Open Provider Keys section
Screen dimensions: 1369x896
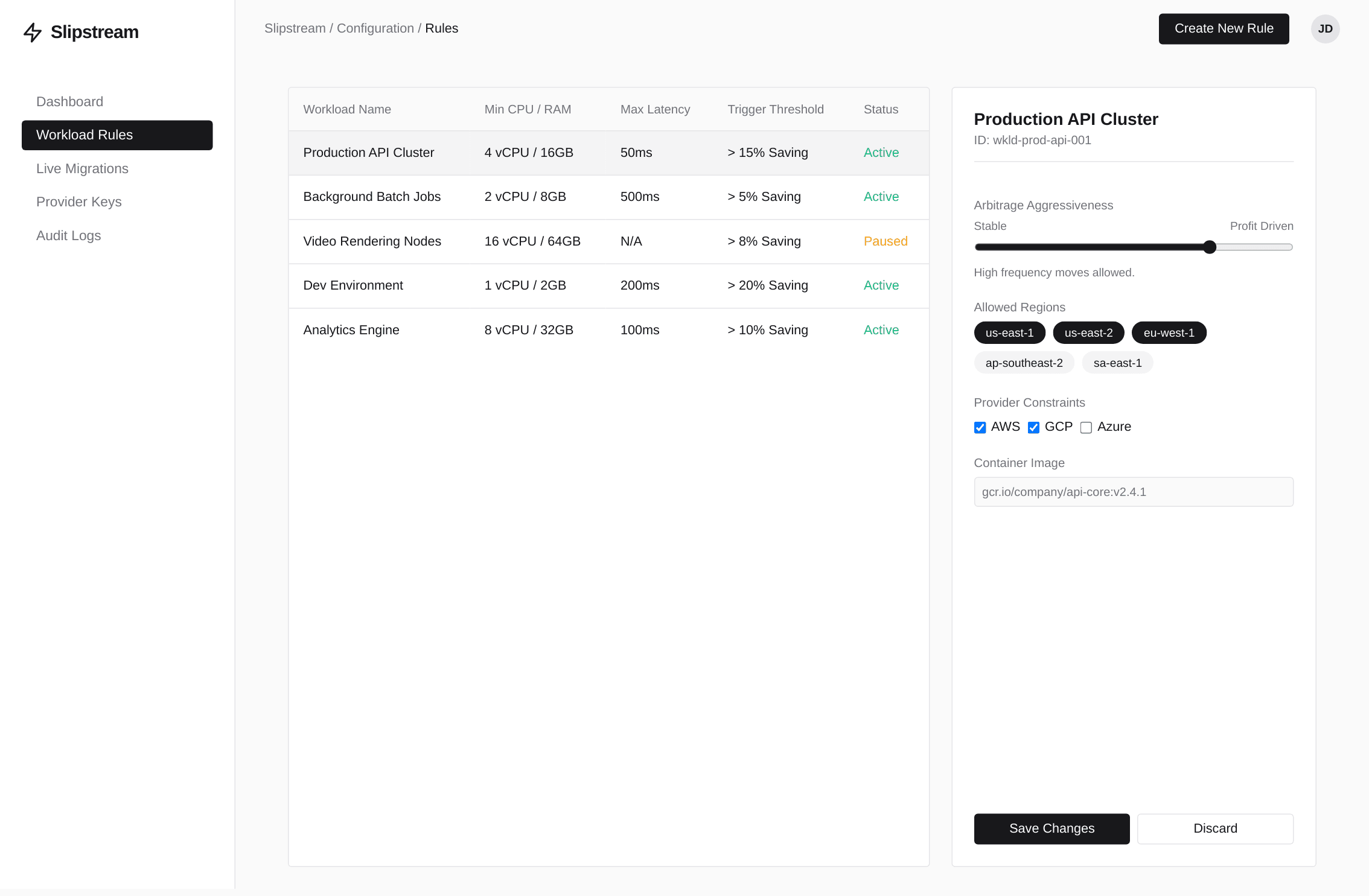coord(78,202)
